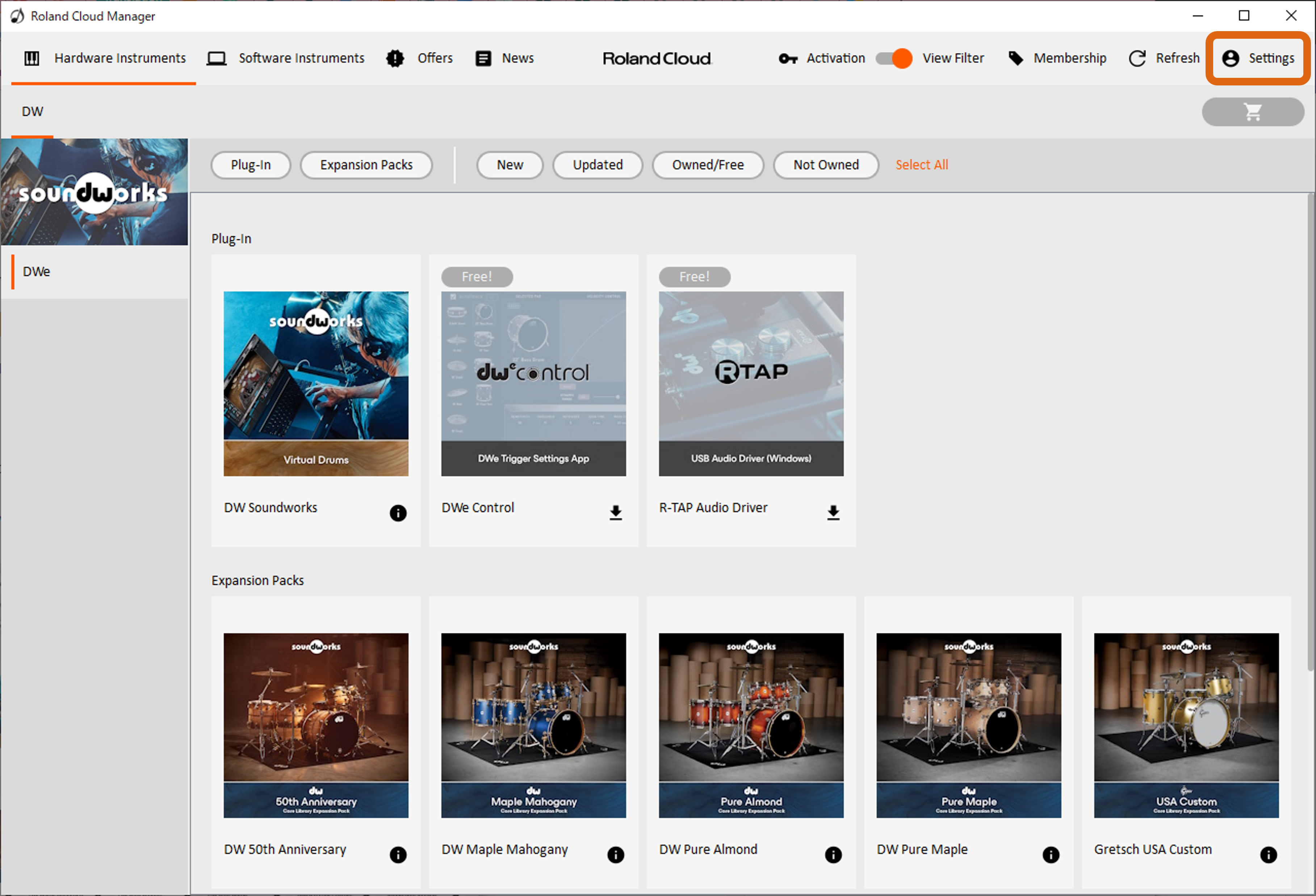Click the Activation key icon
The image size is (1316, 896).
(788, 58)
